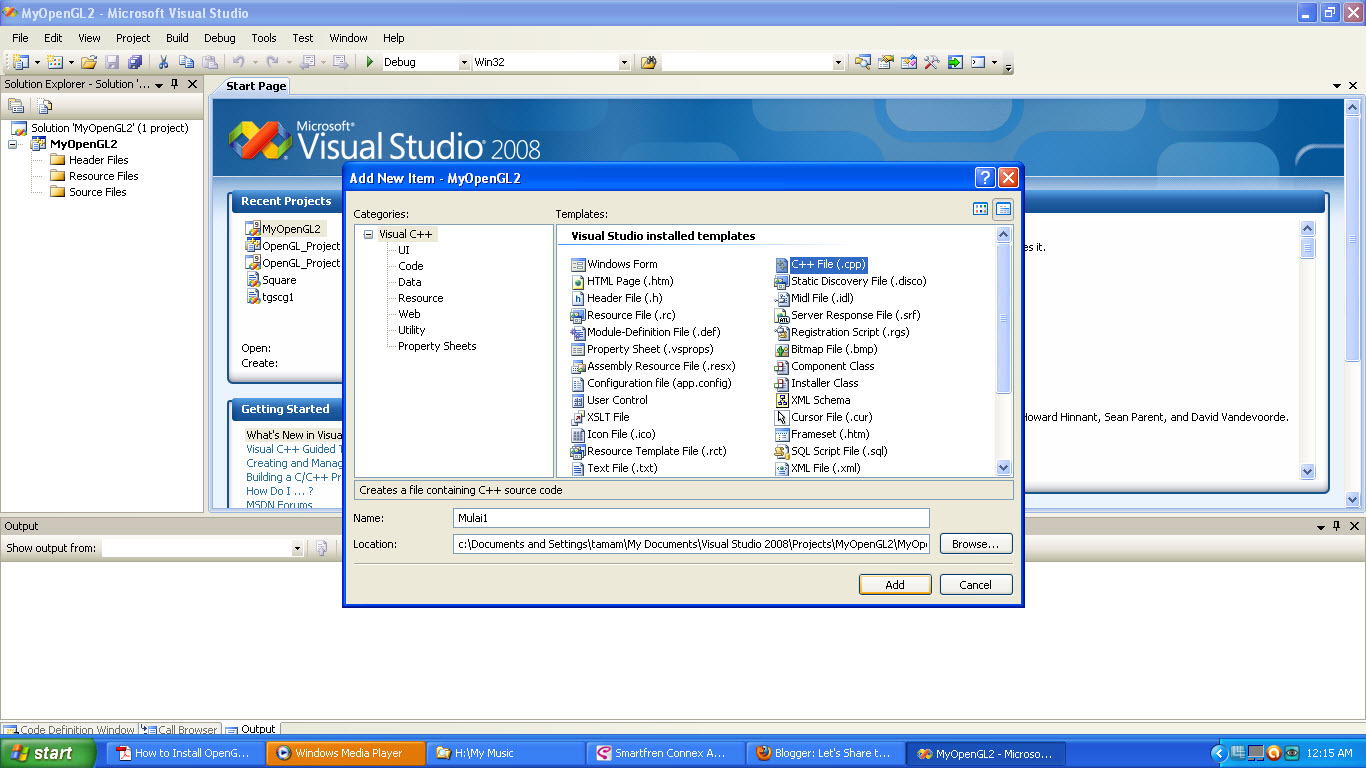
Task: Start debugging with the green play icon
Action: (x=370, y=62)
